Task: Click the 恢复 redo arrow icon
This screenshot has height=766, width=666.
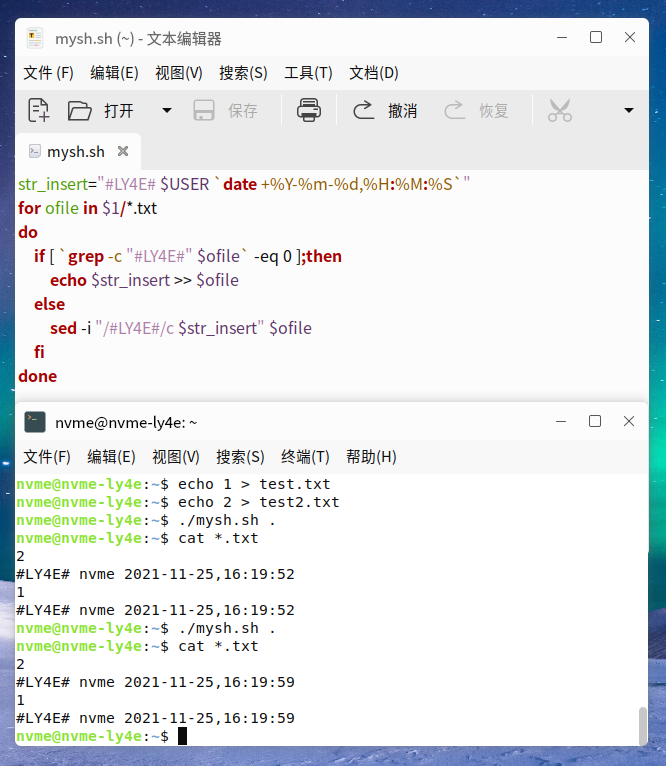Action: [454, 110]
